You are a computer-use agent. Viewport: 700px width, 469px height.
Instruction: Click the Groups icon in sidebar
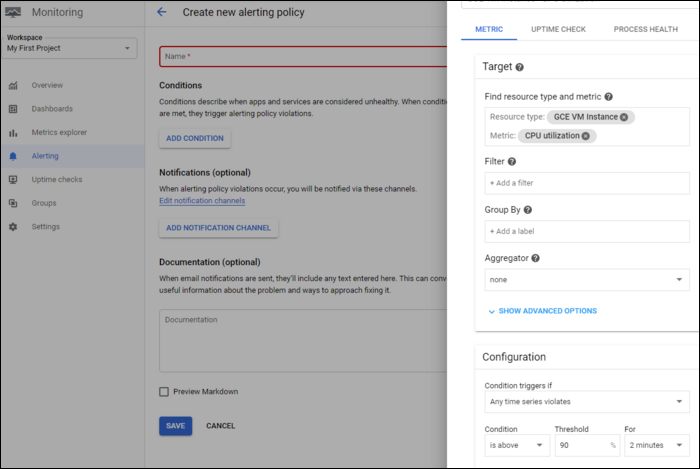pos(13,203)
